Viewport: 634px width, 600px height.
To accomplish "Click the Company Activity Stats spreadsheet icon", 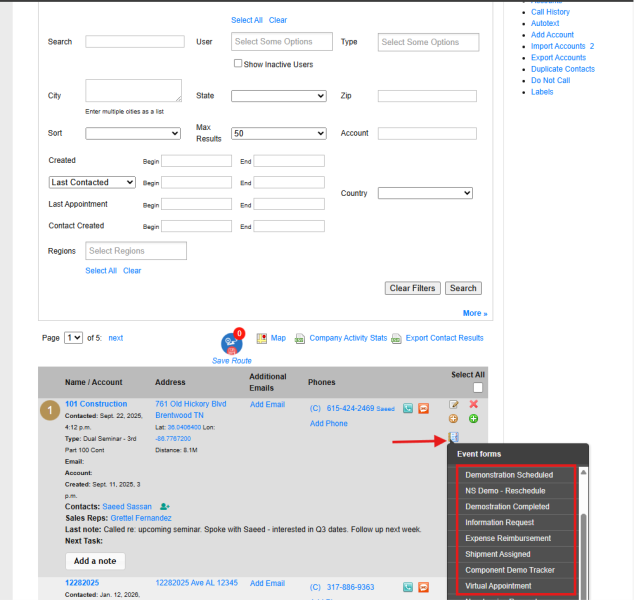I will (300, 338).
